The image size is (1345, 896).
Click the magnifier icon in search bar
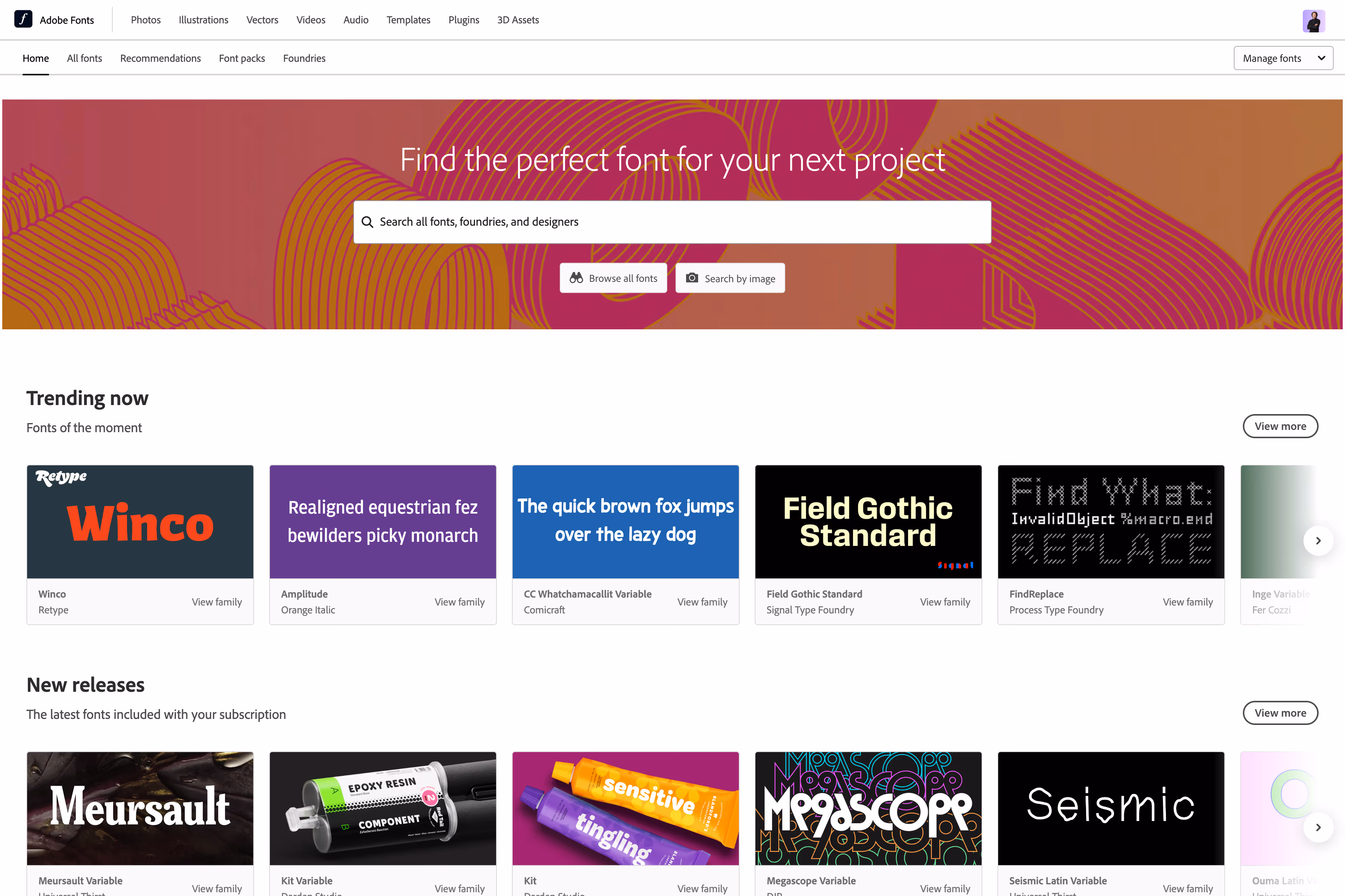click(x=368, y=222)
